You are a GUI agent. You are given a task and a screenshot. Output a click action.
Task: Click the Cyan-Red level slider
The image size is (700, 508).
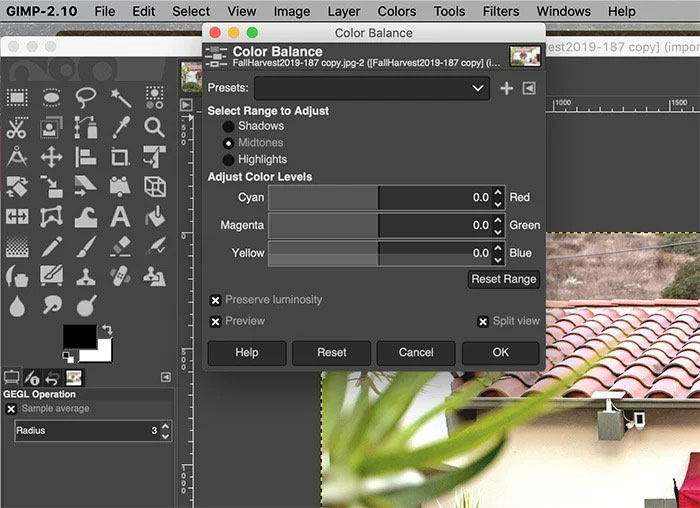(370, 198)
